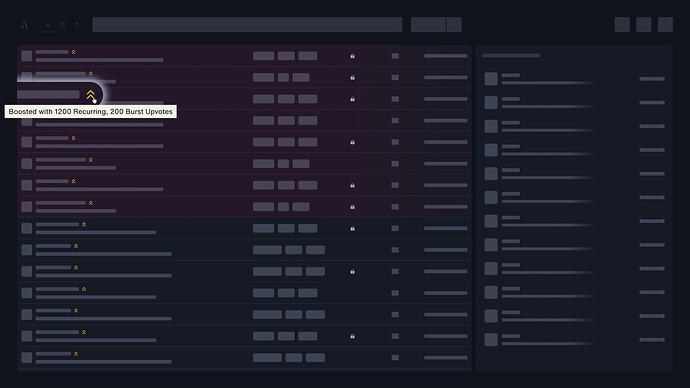The height and width of the screenshot is (388, 690).
Task: Click the boost chevron in the last row
Action: tap(76, 354)
